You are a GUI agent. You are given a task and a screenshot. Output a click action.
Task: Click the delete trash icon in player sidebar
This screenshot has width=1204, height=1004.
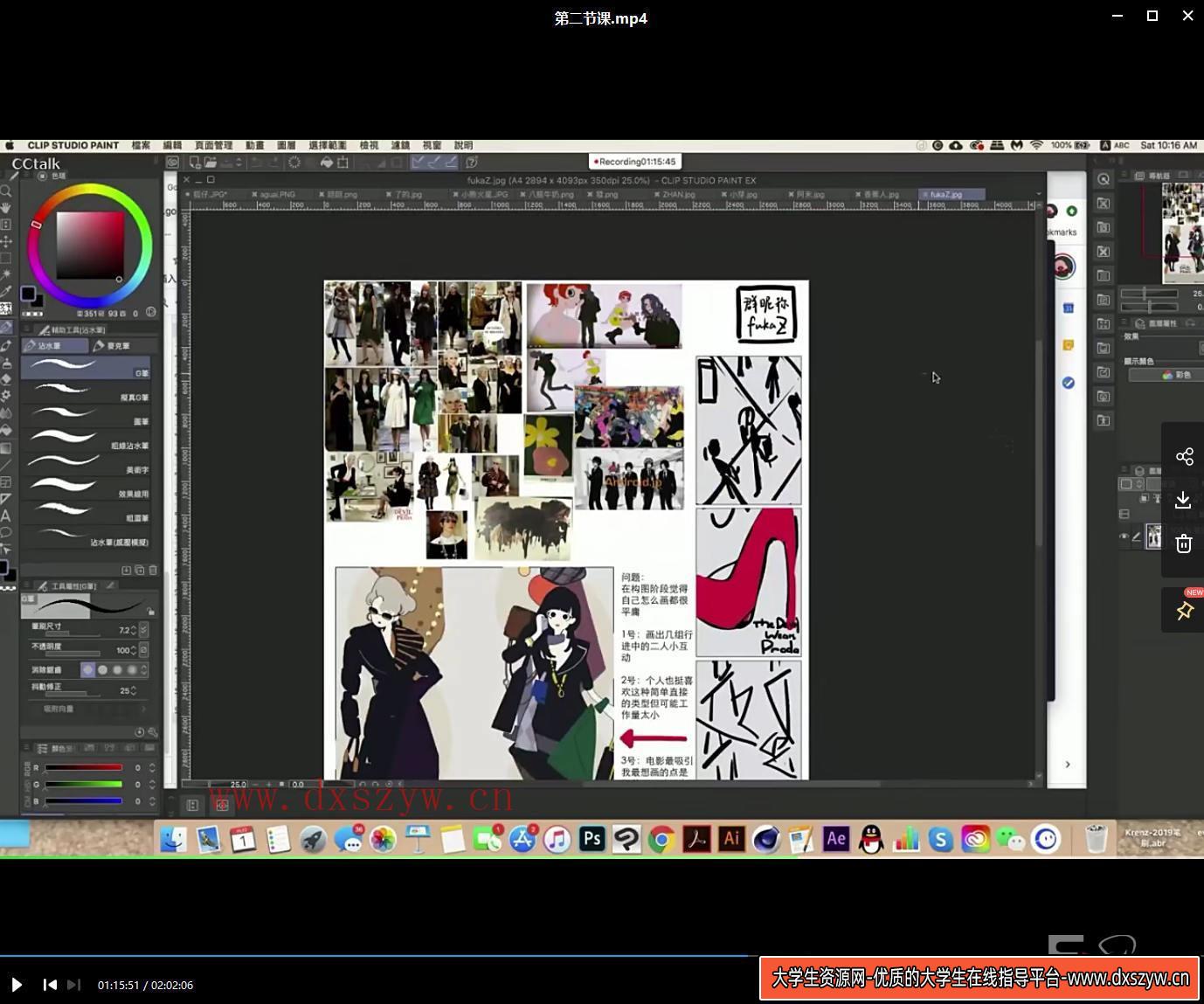tap(1184, 544)
